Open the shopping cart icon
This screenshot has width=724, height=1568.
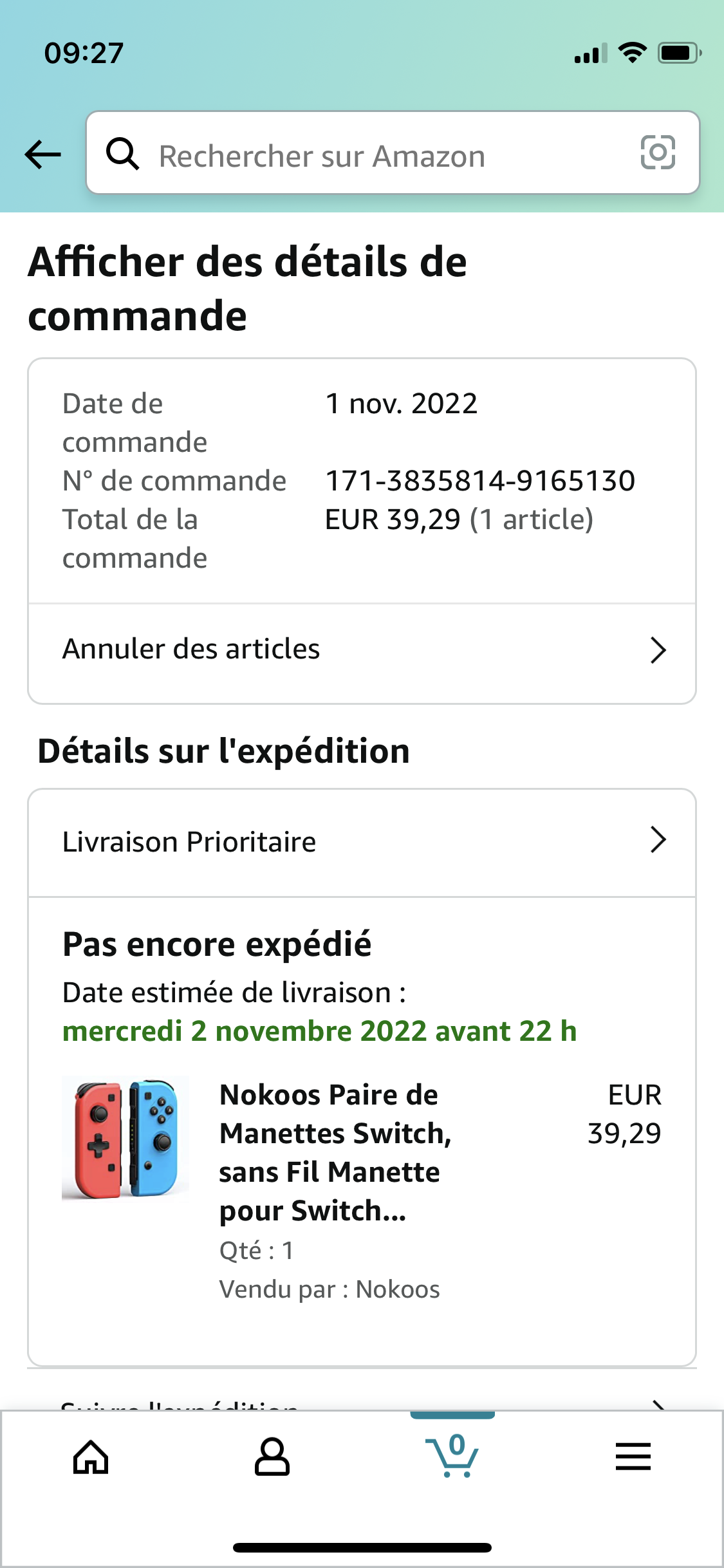tap(452, 1456)
